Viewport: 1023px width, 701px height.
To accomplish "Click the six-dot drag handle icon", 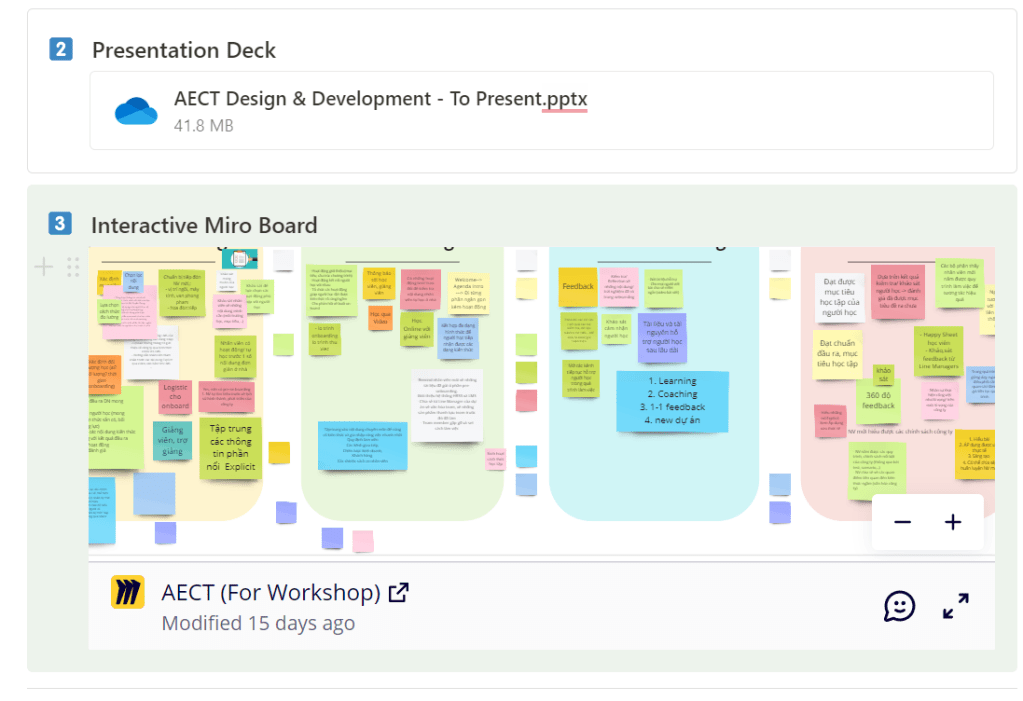I will (73, 266).
